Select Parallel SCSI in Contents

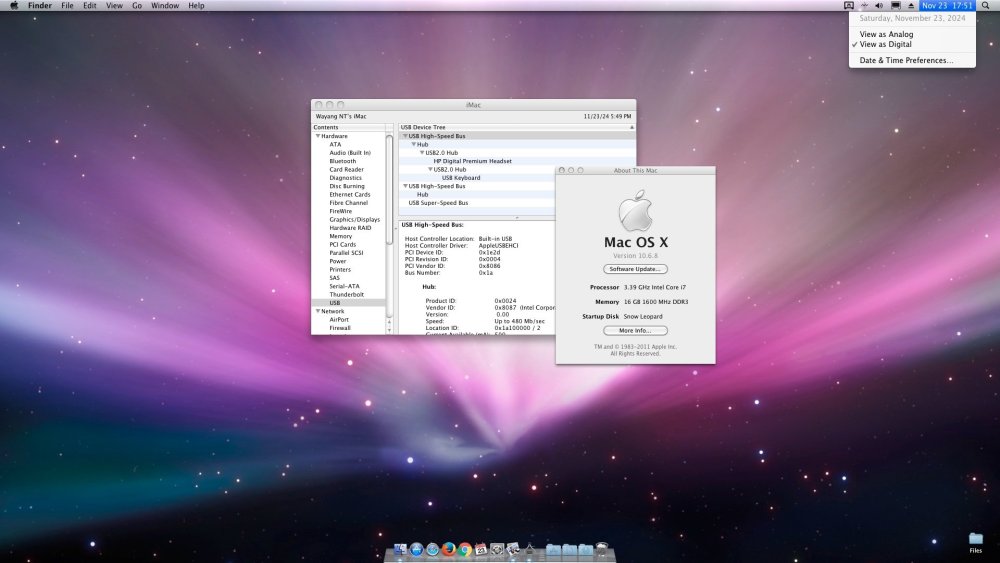[x=346, y=252]
